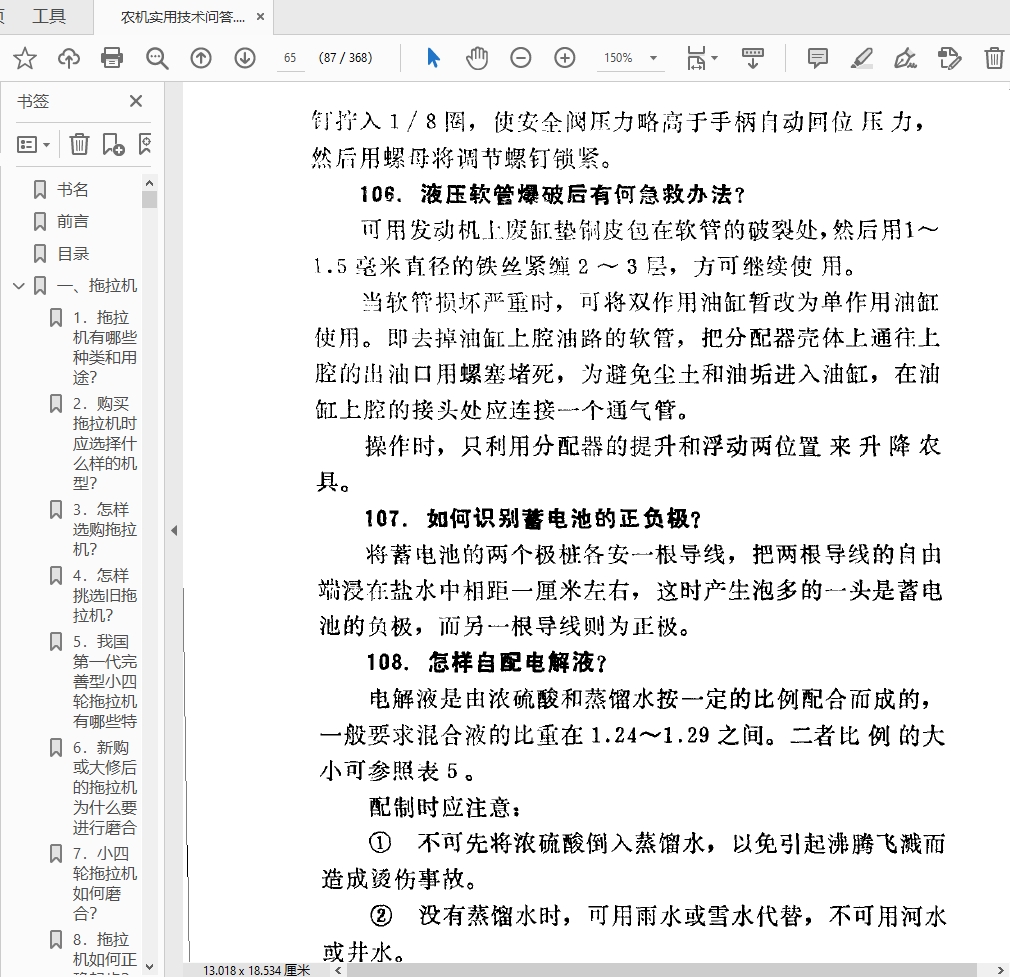Select the hand pan tool

[x=477, y=58]
